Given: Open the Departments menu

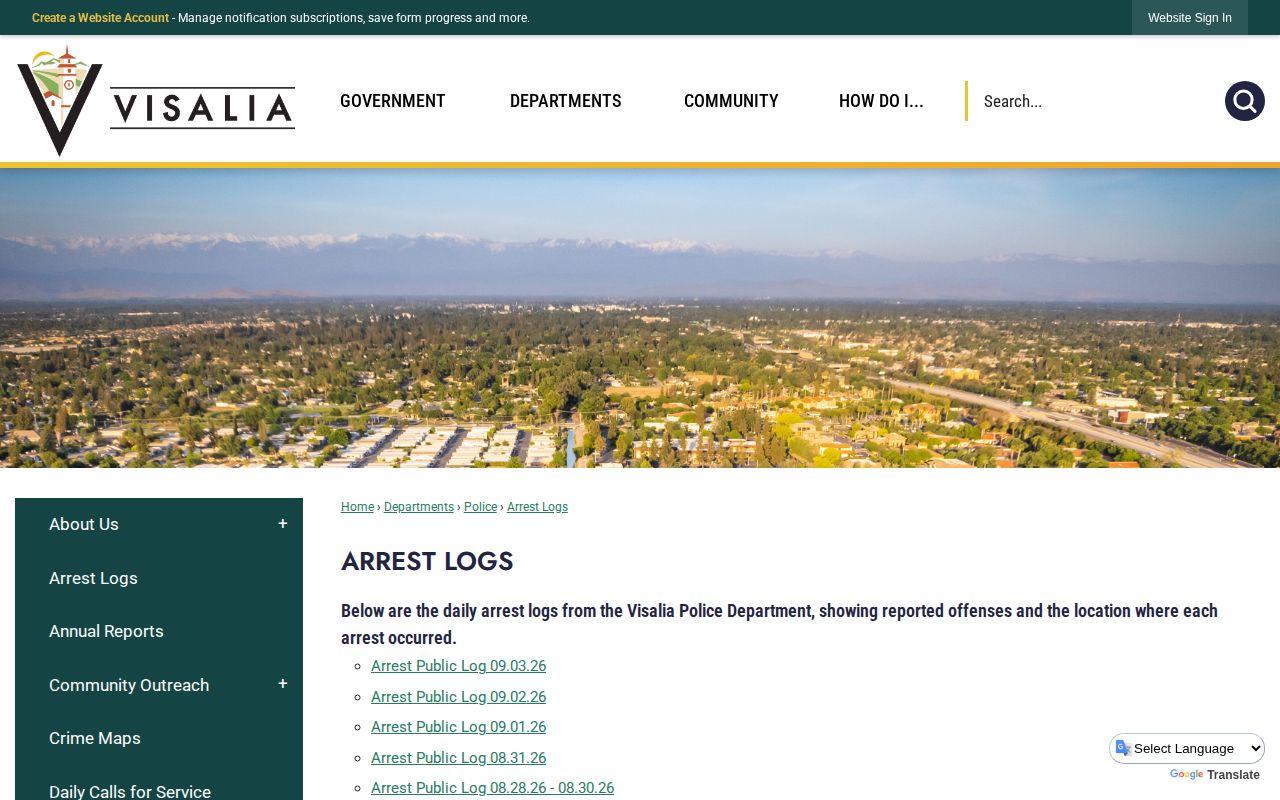Looking at the screenshot, I should [566, 101].
